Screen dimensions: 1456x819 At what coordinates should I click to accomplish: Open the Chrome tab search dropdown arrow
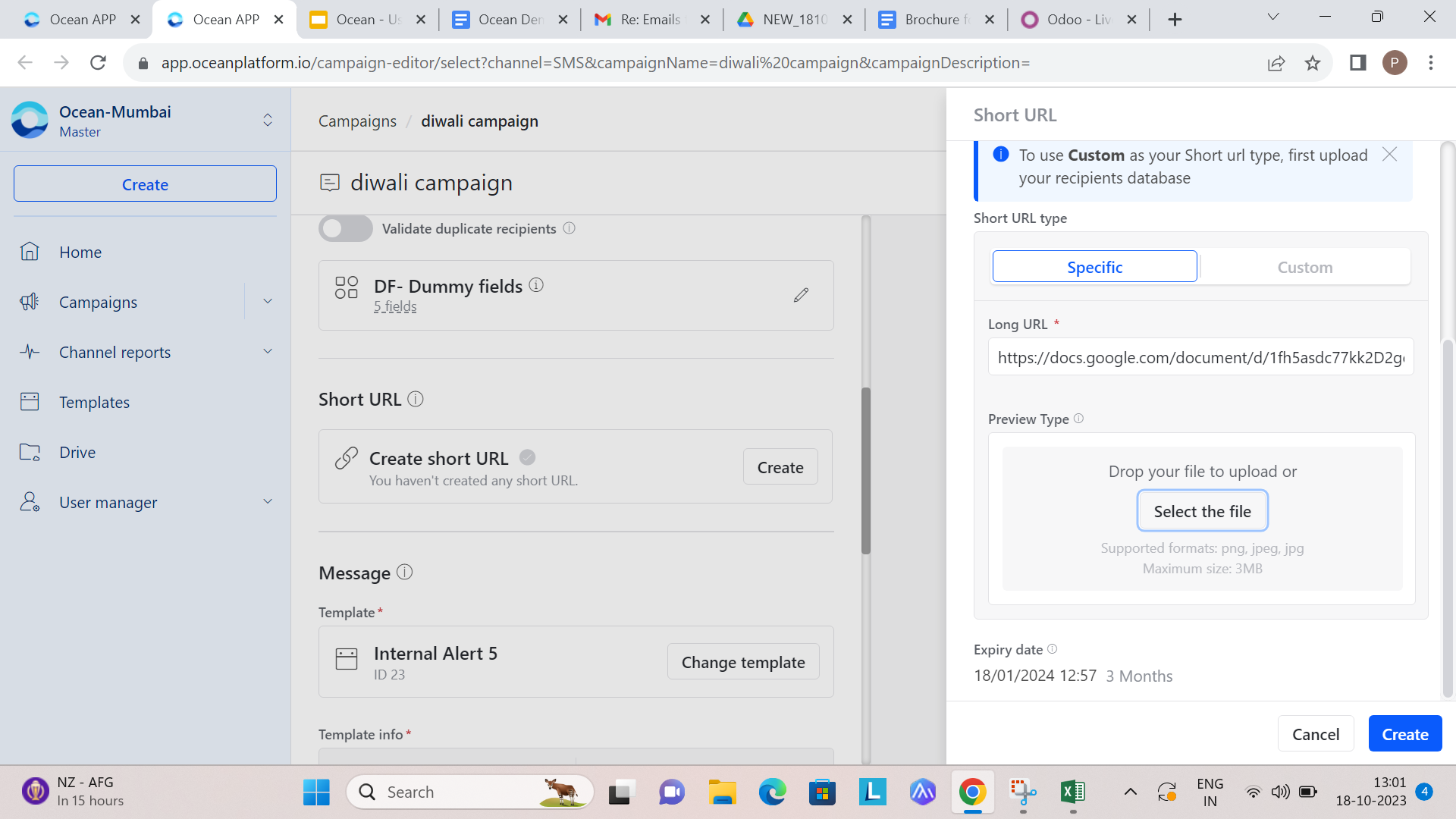click(1273, 18)
